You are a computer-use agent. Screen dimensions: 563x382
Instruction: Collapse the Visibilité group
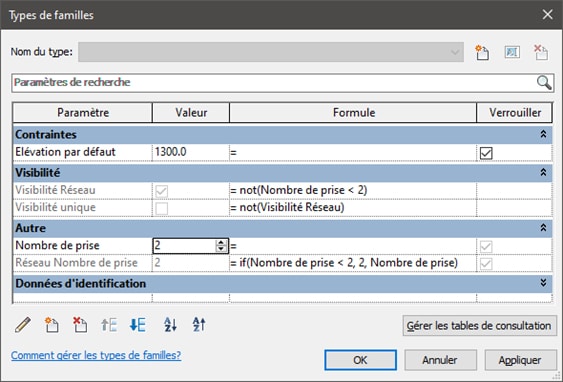[x=543, y=173]
